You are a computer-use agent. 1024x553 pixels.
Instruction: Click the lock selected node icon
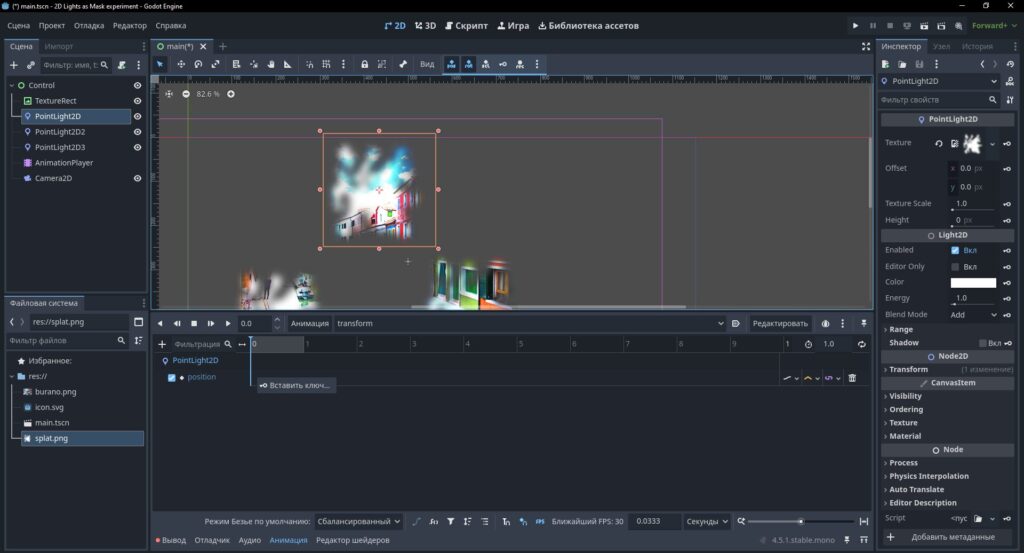(x=364, y=64)
